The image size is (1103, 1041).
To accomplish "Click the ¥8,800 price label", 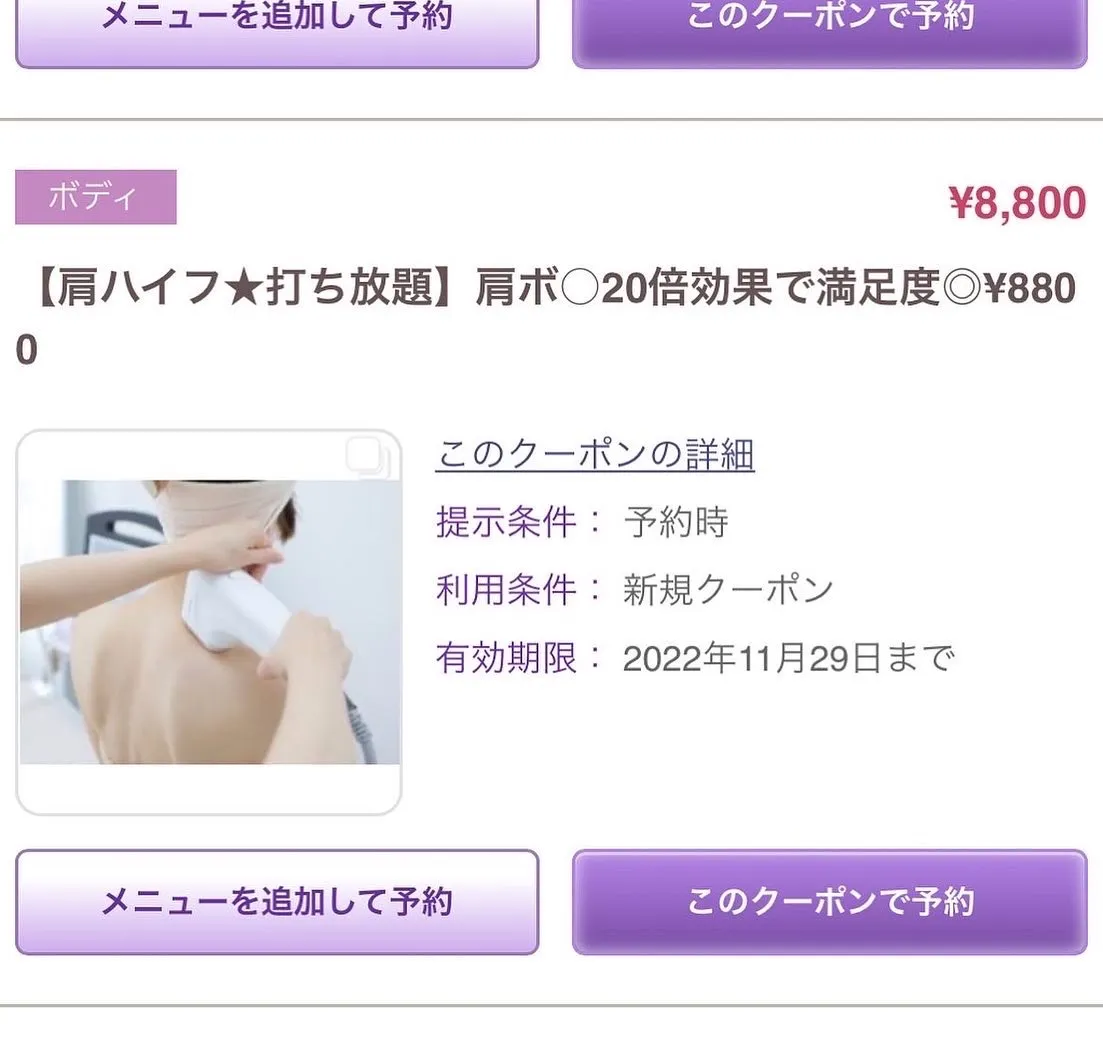I will pos(1017,203).
